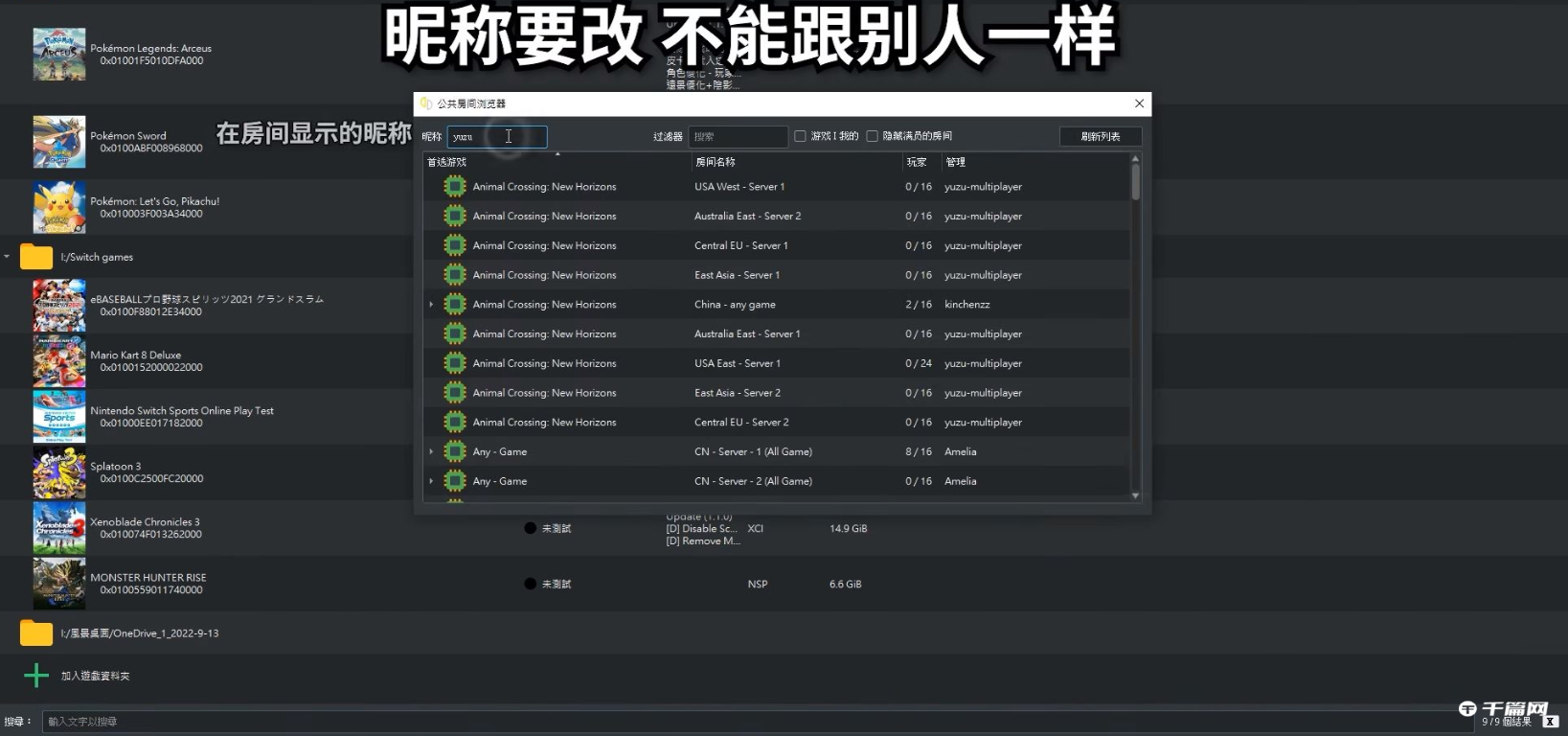1568x736 pixels.
Task: Click host name 'kinchenzz' in room list
Action: tap(967, 305)
